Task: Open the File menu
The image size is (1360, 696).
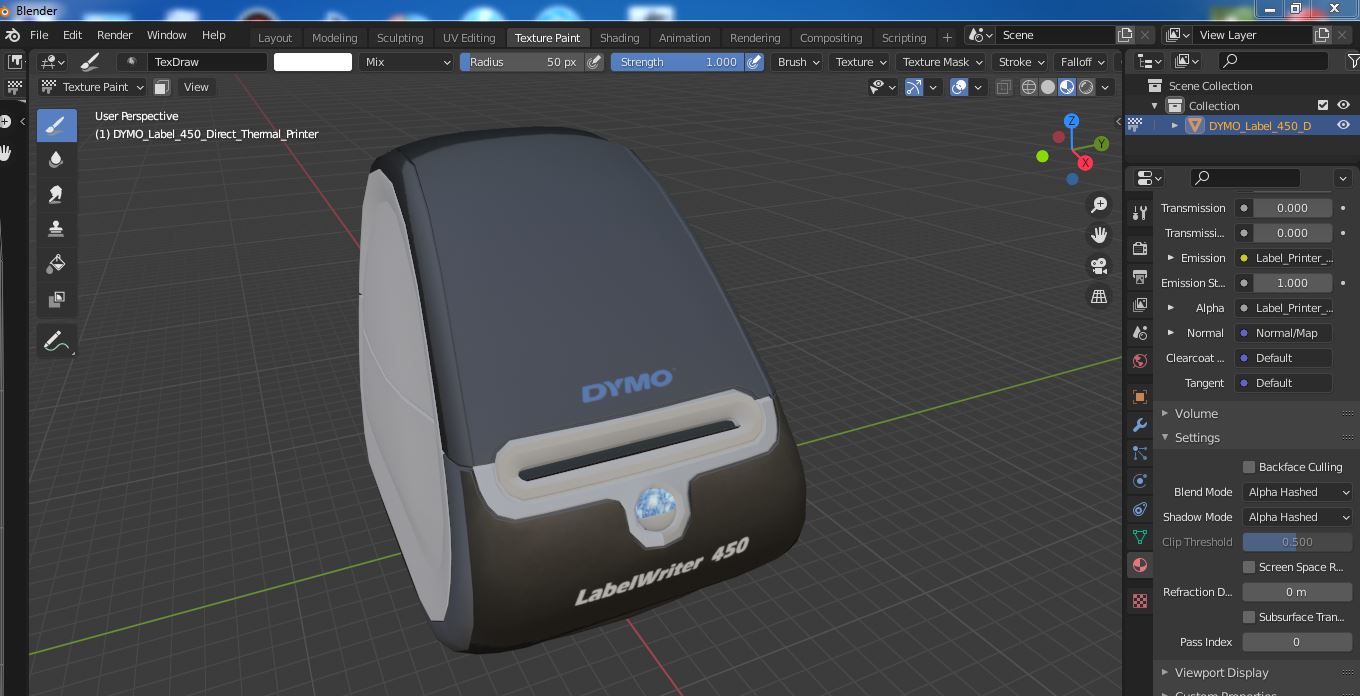Action: click(39, 35)
